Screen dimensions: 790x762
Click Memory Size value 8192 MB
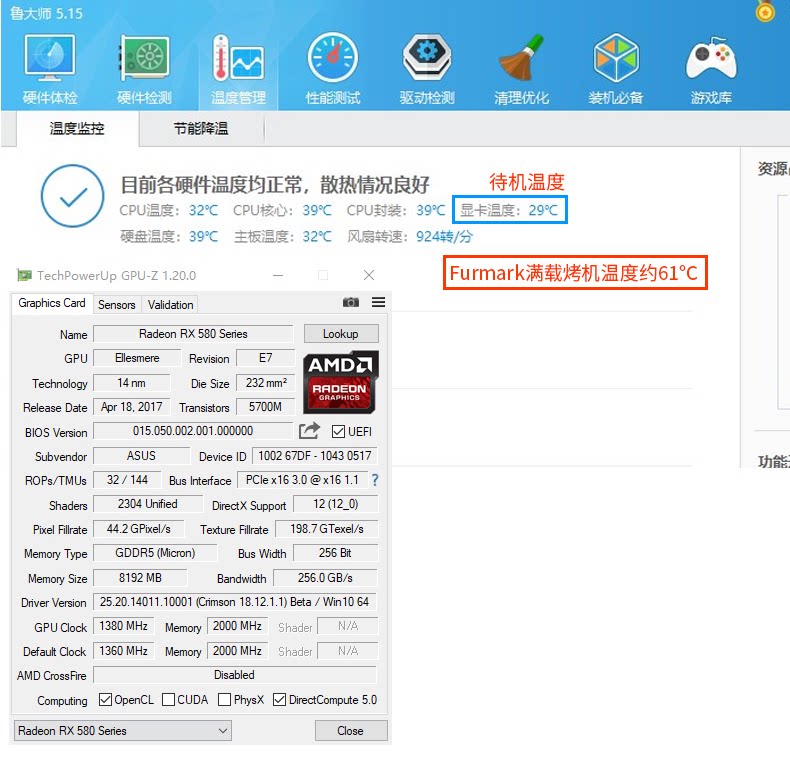point(140,578)
